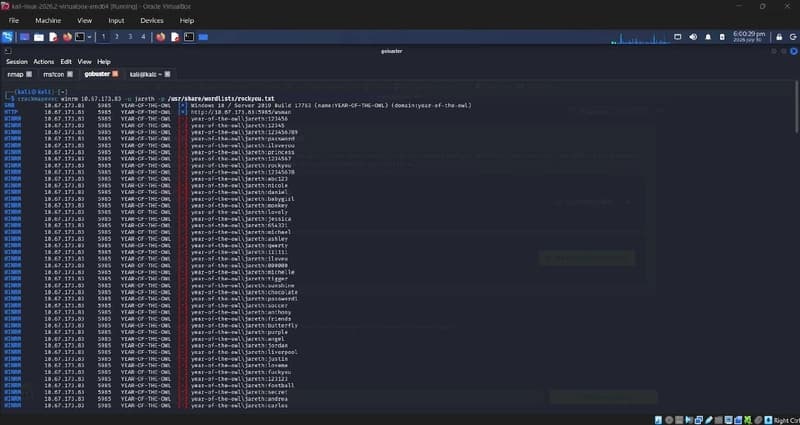This screenshot has height=425, width=800.
Task: Switch to workspace 3
Action: pos(130,37)
